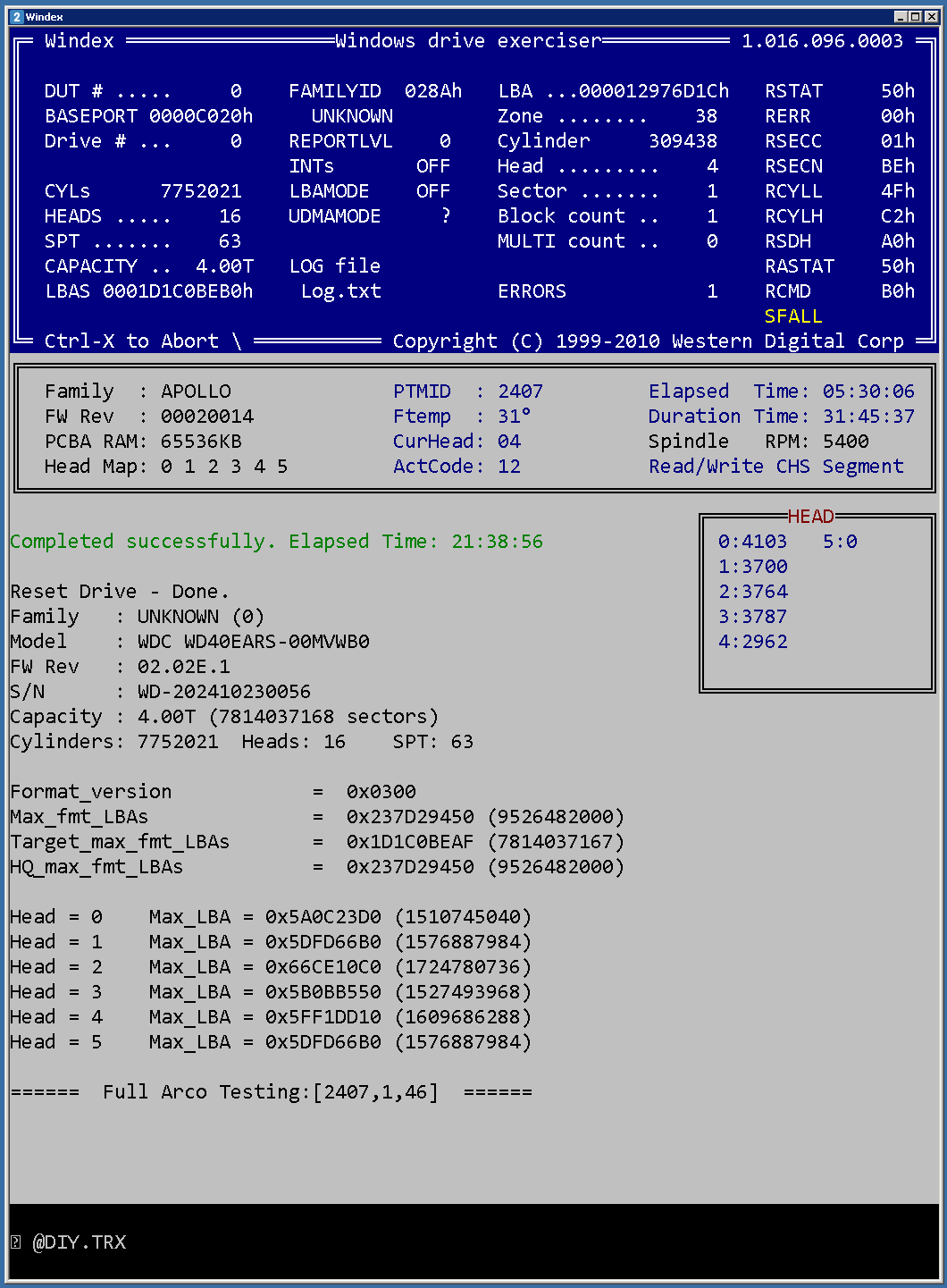Select FAMILYID value 028Ah
The width and height of the screenshot is (947, 1288).
pyautogui.click(x=433, y=91)
